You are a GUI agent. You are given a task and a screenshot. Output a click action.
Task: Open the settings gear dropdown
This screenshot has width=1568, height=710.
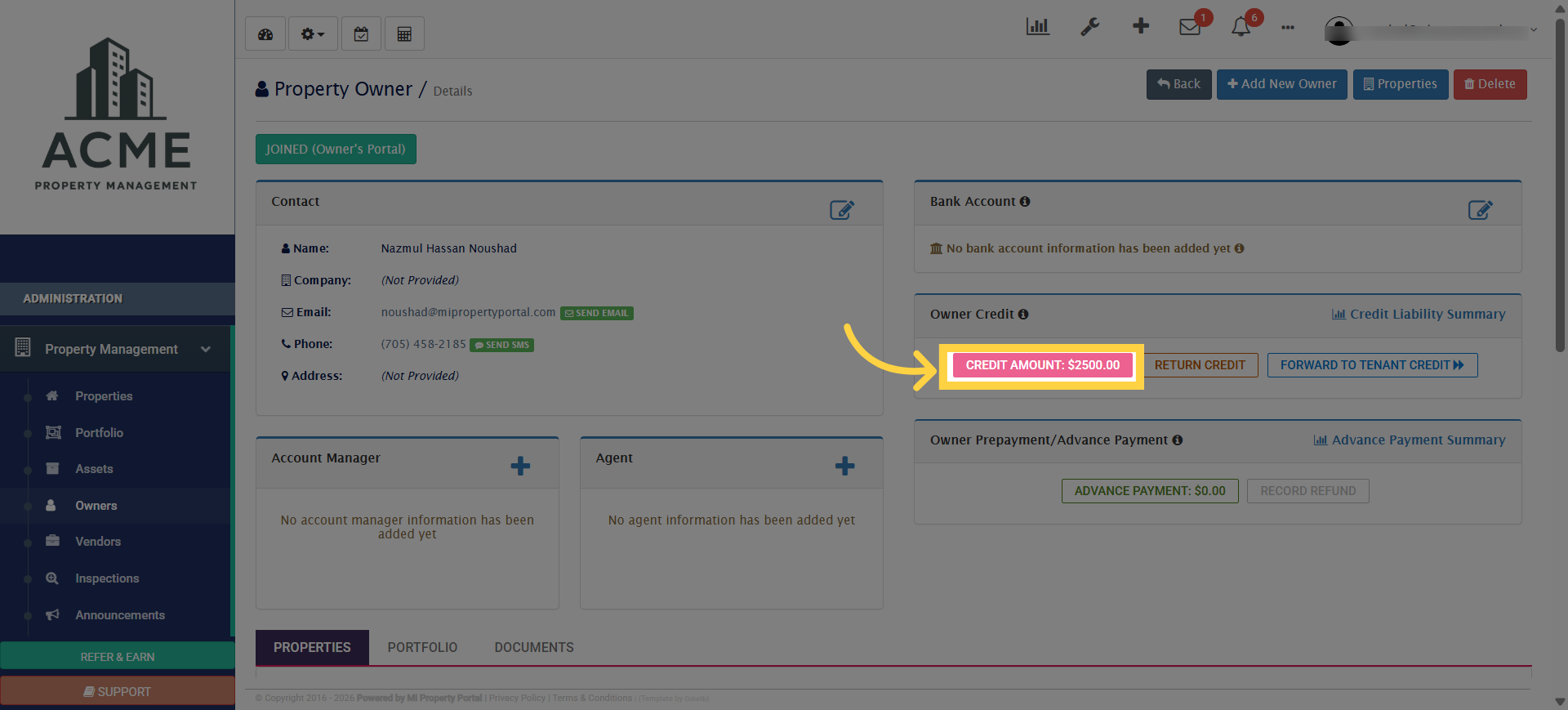[x=313, y=34]
